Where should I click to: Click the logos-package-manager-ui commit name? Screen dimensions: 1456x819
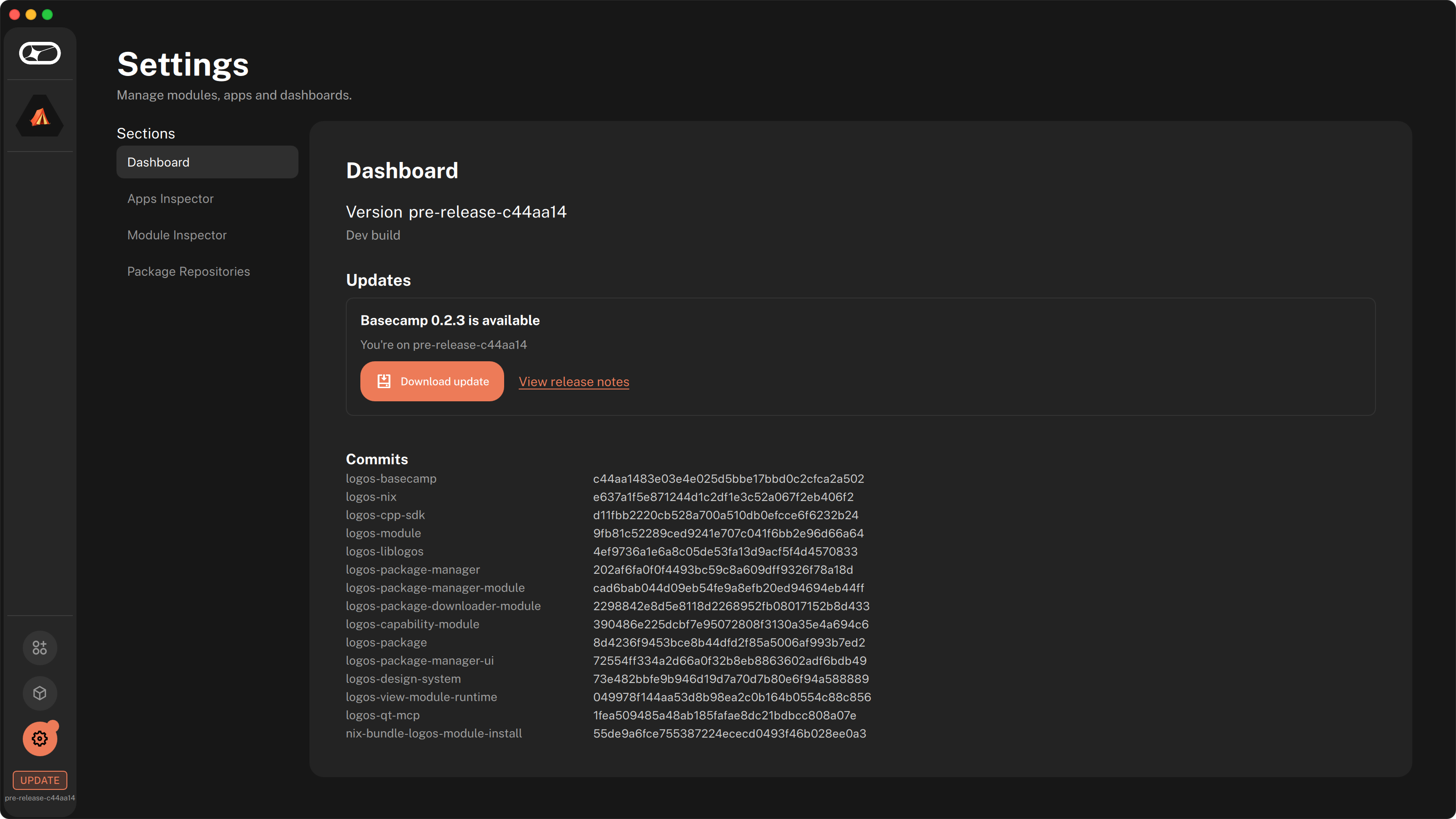420,661
